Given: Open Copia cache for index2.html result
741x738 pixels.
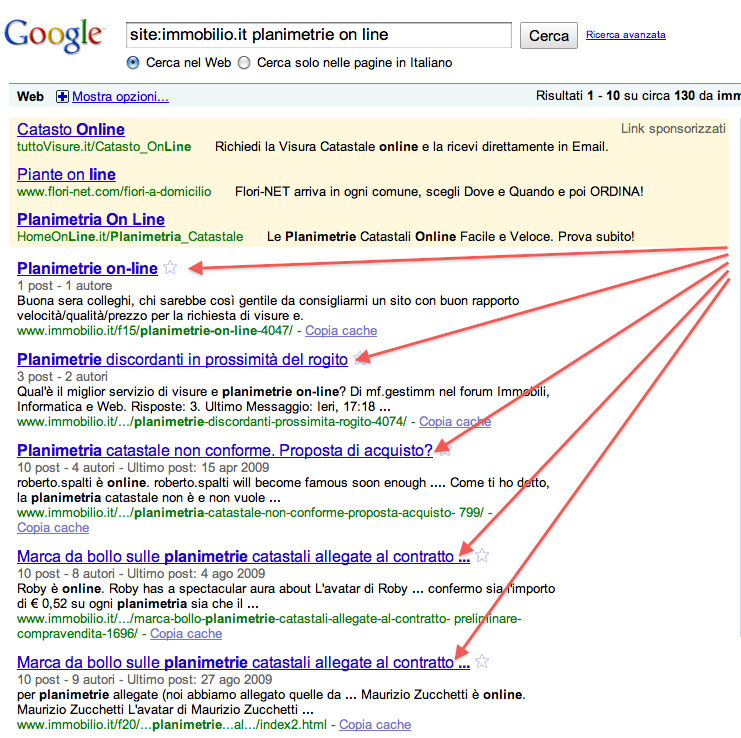Looking at the screenshot, I should (x=375, y=724).
